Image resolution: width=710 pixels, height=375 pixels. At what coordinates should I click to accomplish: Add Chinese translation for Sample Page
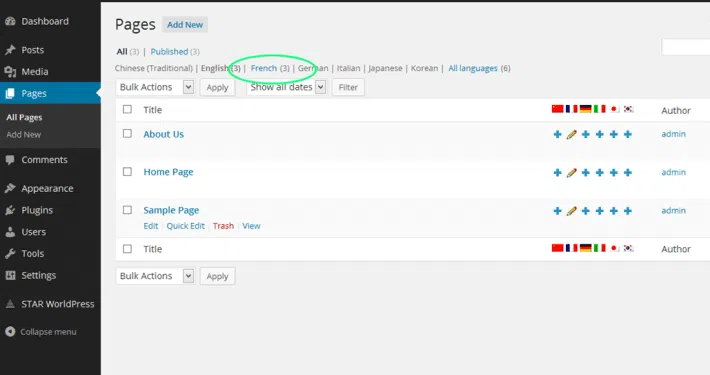pos(557,211)
